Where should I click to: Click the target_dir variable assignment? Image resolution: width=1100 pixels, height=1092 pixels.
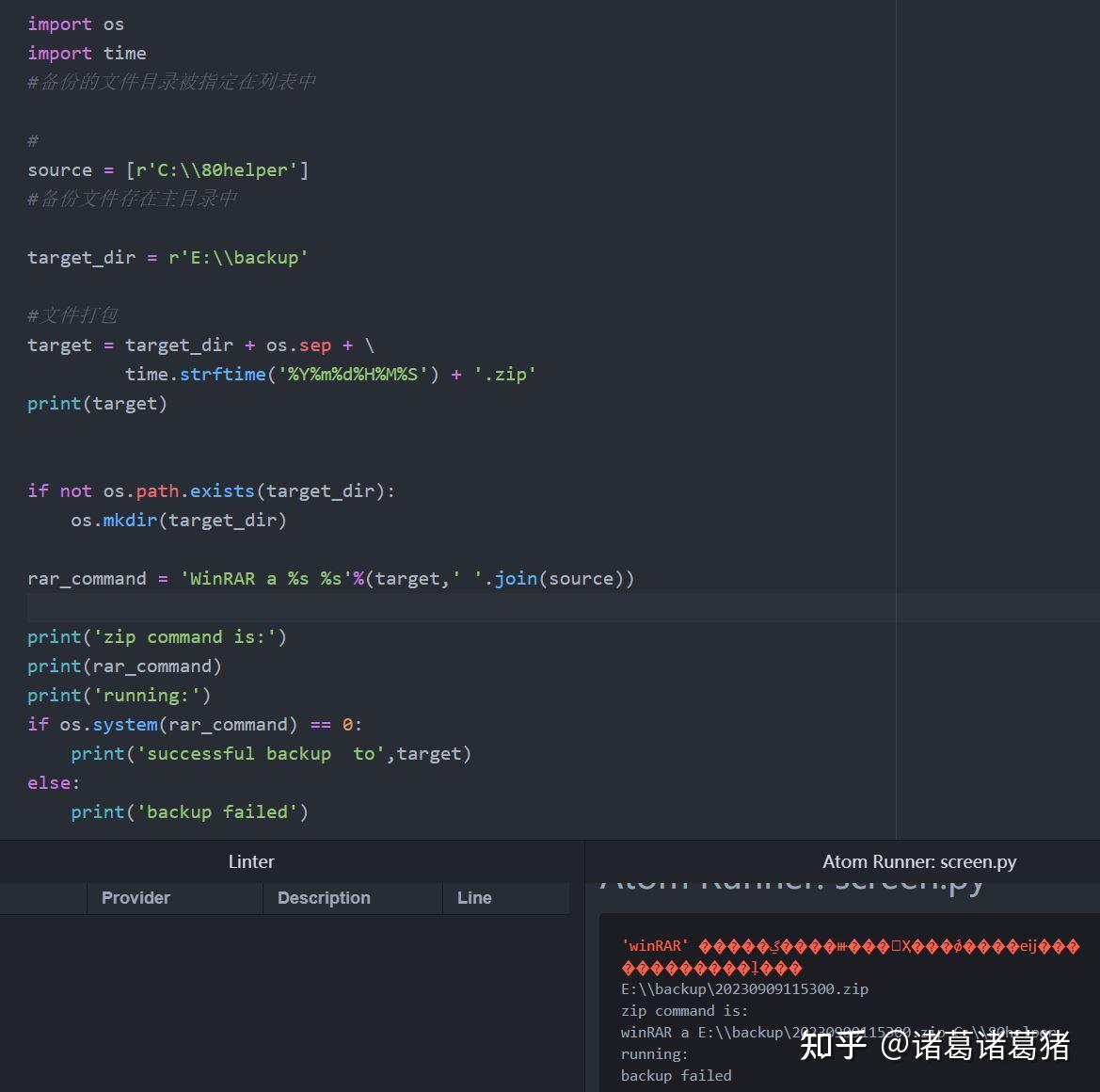pos(167,257)
